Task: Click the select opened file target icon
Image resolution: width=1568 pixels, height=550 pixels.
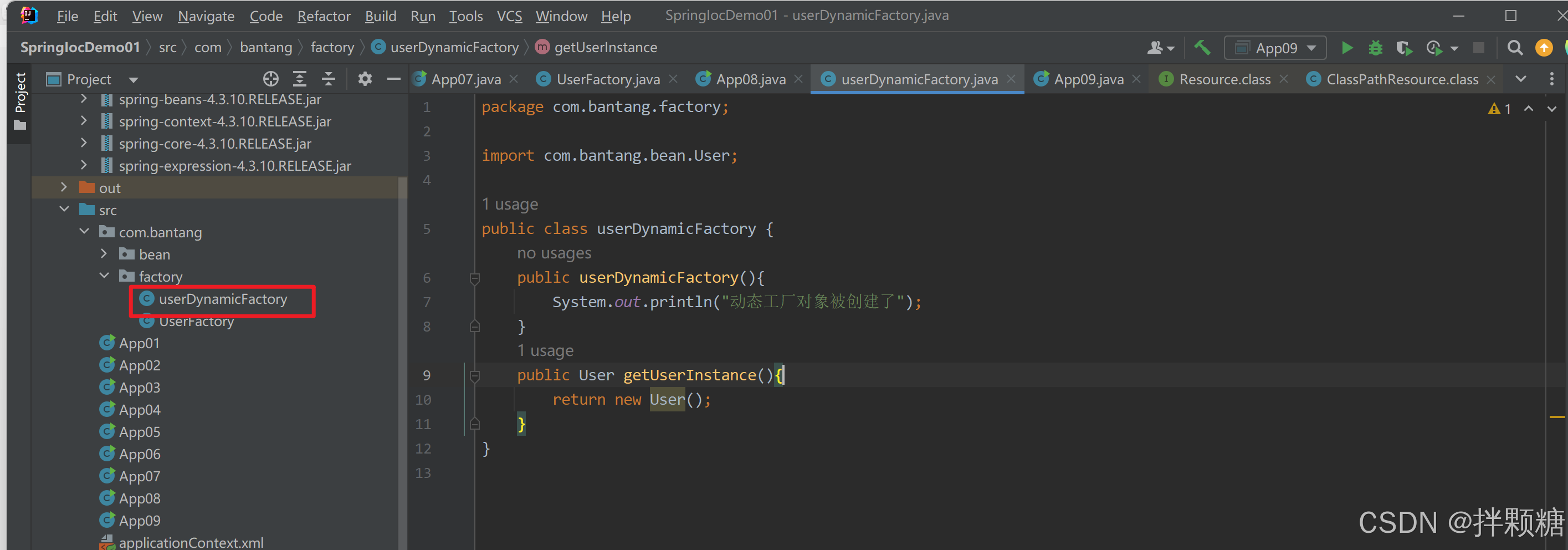Action: pos(271,79)
